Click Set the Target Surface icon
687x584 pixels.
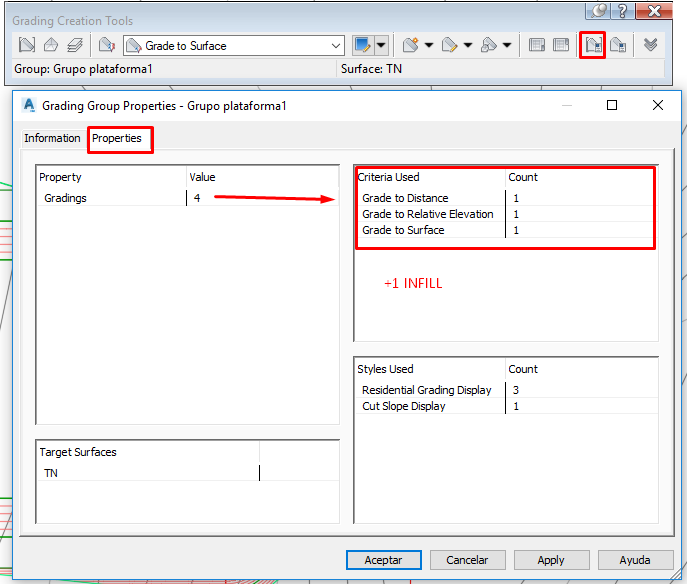coord(51,45)
